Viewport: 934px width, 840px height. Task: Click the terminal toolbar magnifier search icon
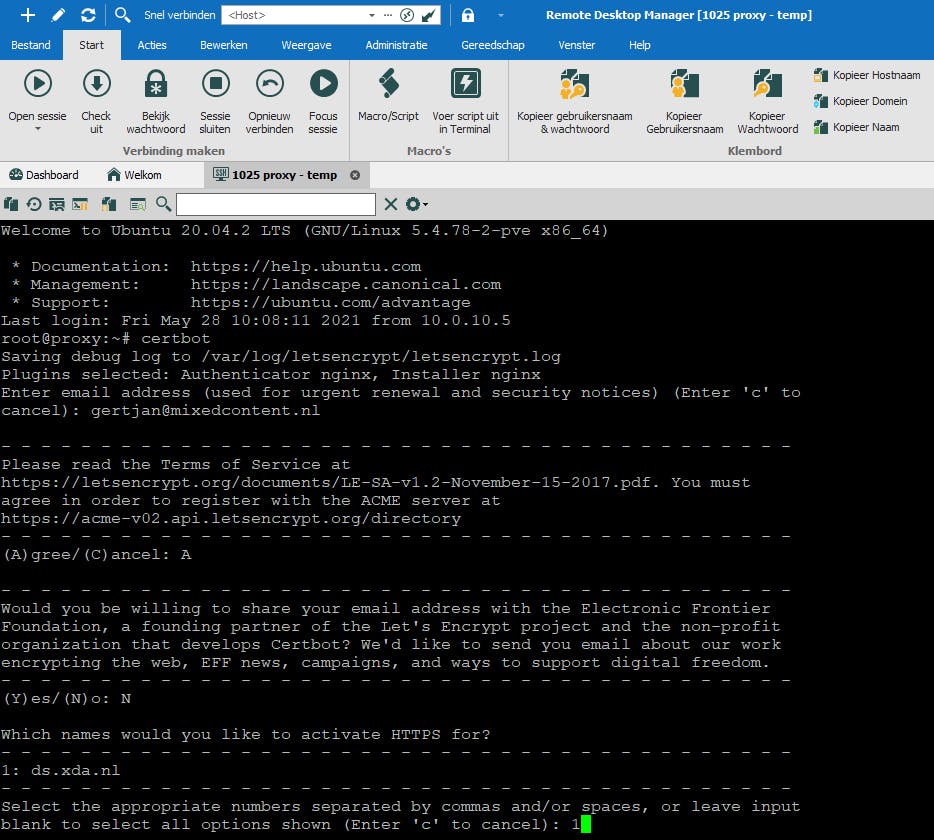click(x=163, y=204)
